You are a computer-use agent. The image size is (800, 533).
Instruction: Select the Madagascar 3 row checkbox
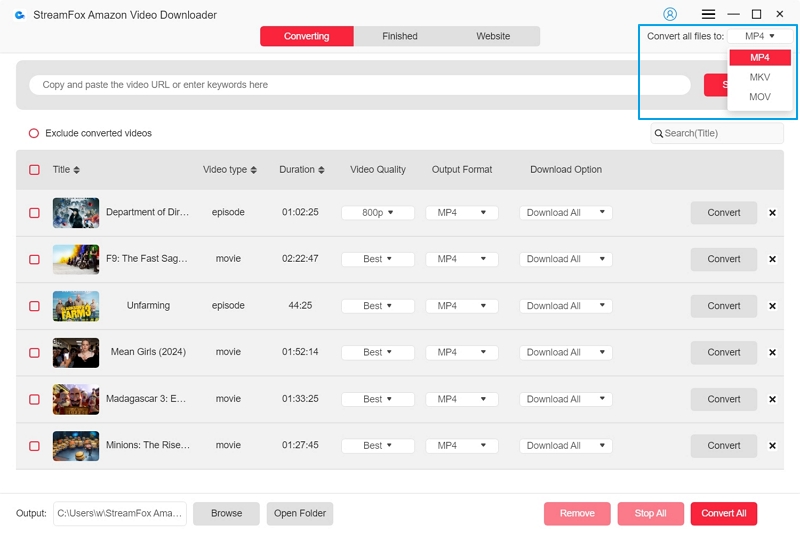[34, 399]
